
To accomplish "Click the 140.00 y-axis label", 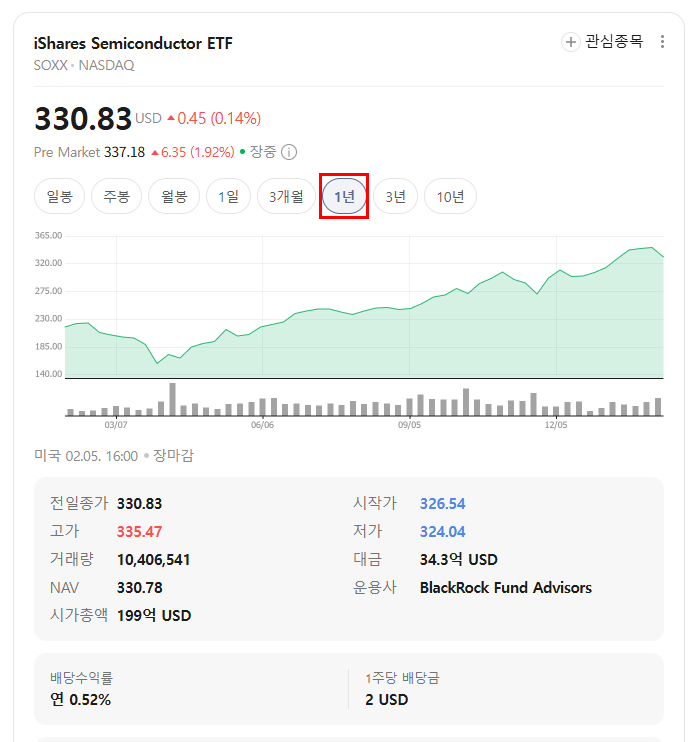I will pyautogui.click(x=48, y=374).
